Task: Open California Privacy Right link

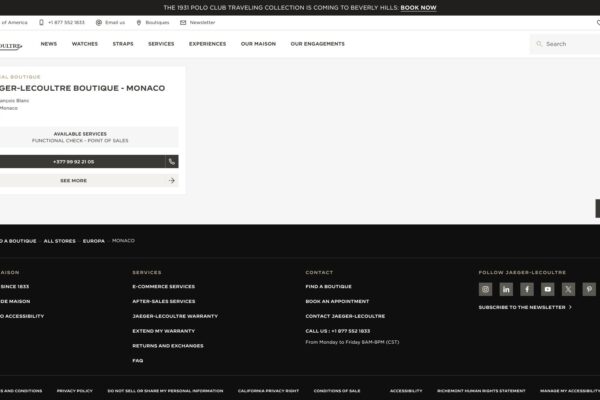Action: pyautogui.click(x=268, y=391)
